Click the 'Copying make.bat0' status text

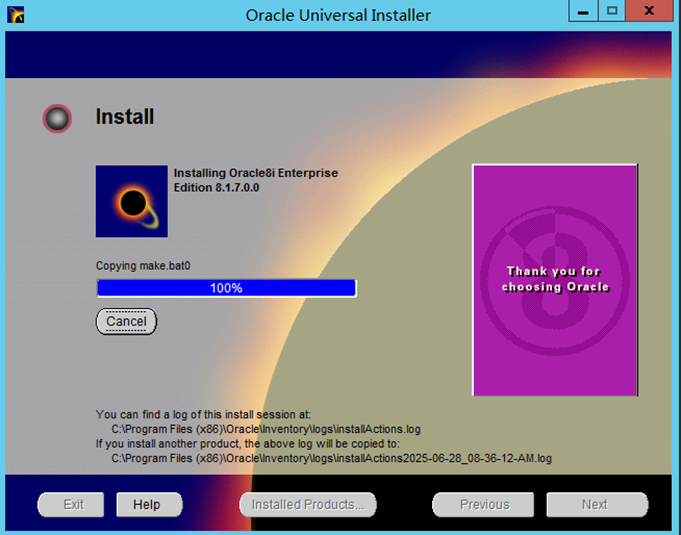143,266
